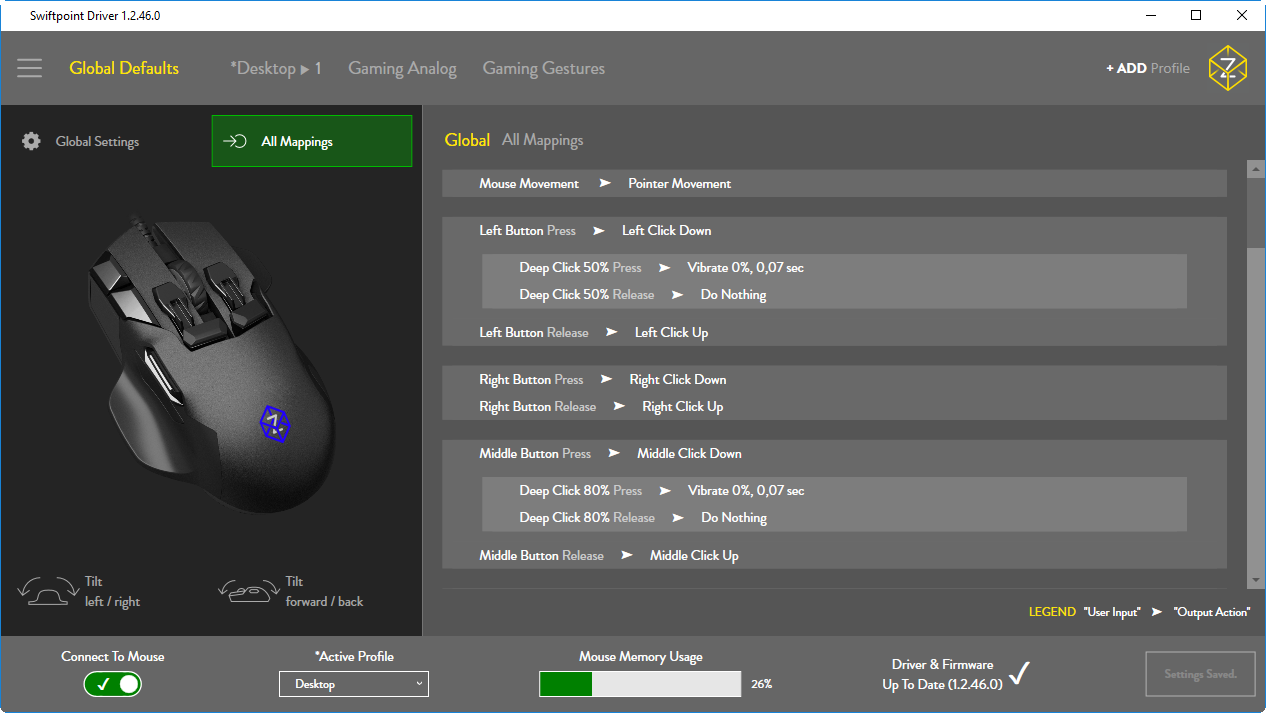
Task: Click the blue Z logo on mouse
Action: [274, 424]
